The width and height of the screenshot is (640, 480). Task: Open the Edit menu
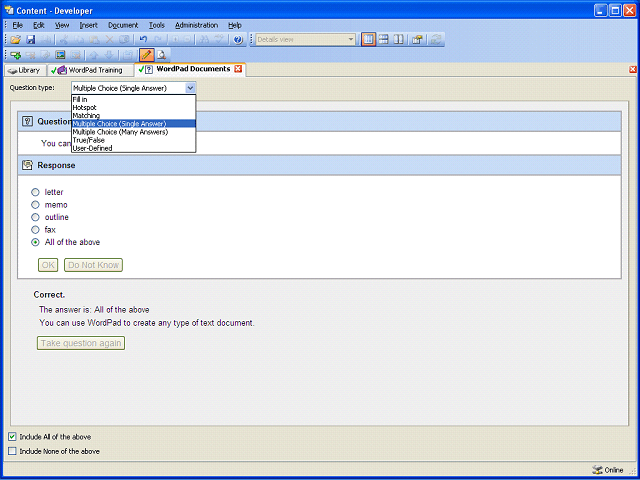pyautogui.click(x=39, y=25)
